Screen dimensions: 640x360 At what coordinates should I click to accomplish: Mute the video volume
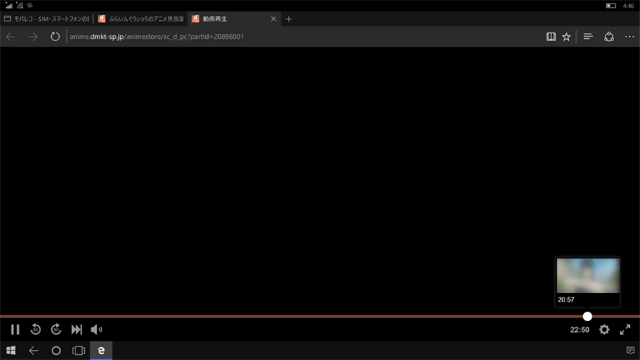[96, 329]
